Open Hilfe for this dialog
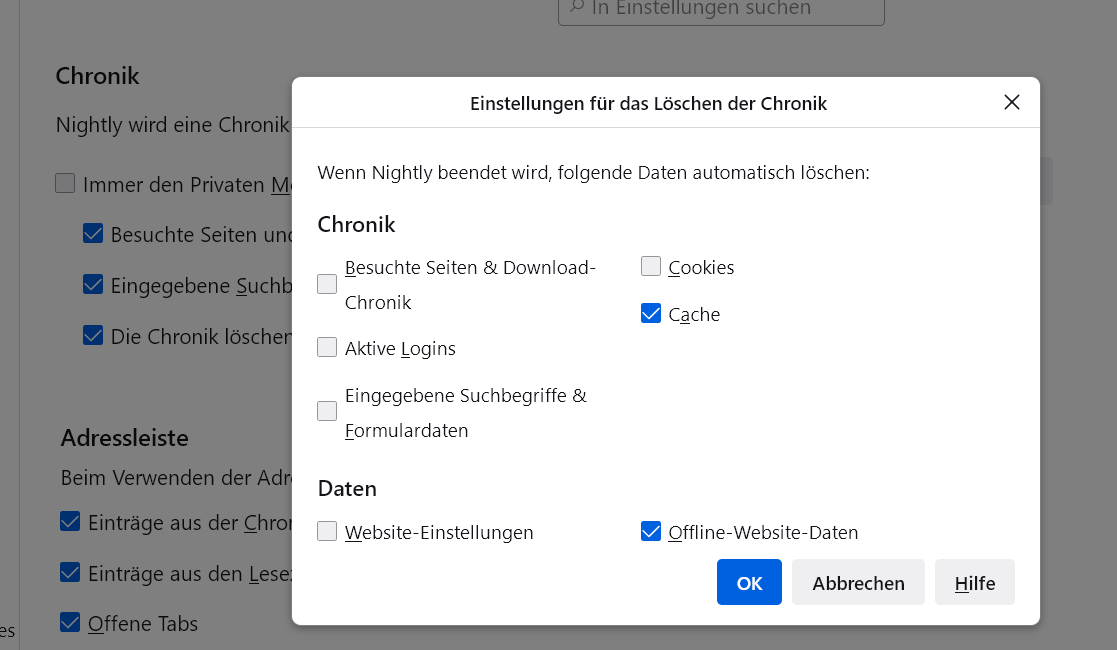This screenshot has width=1117, height=650. (974, 583)
